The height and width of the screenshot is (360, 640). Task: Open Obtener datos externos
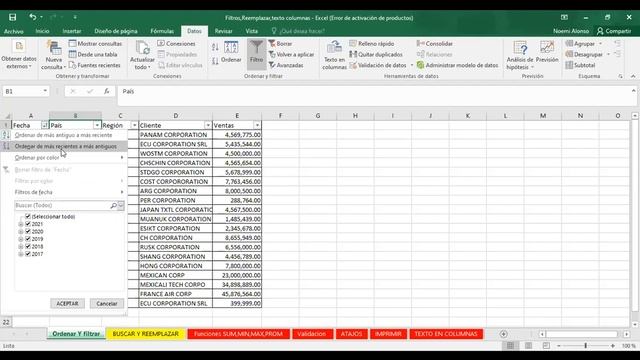pyautogui.click(x=19, y=55)
